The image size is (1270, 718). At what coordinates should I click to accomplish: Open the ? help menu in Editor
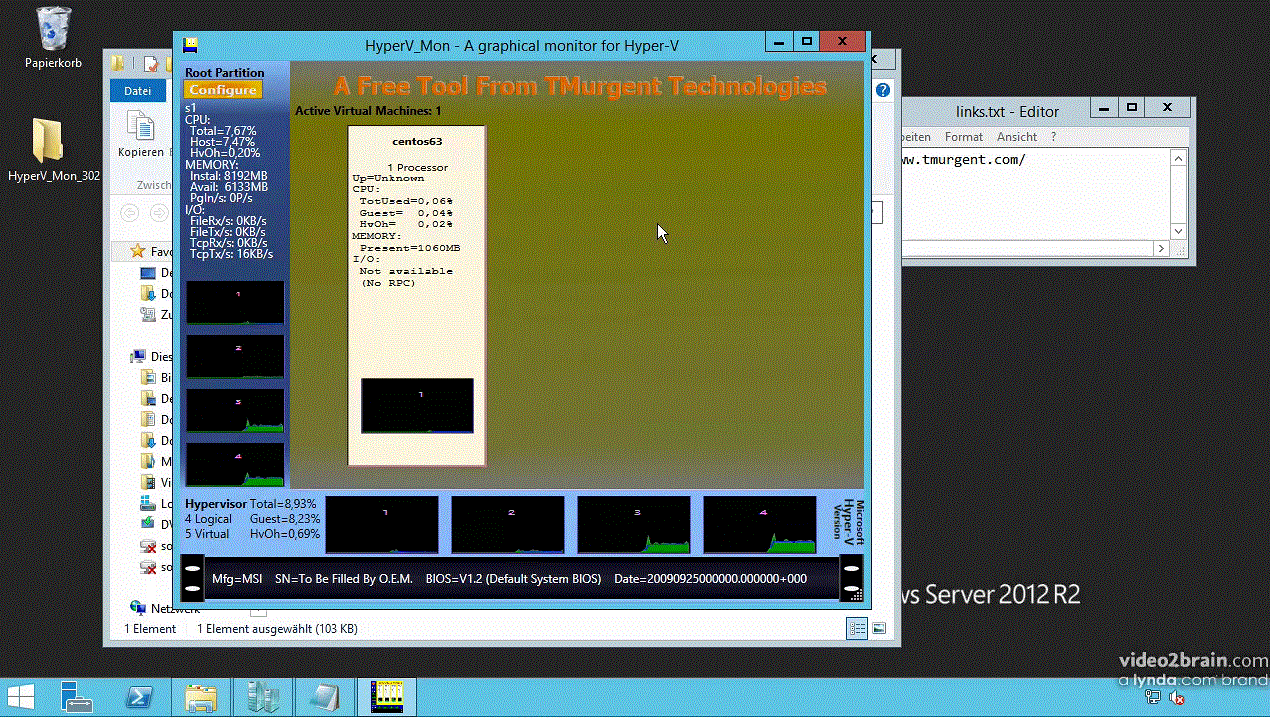pyautogui.click(x=1053, y=137)
